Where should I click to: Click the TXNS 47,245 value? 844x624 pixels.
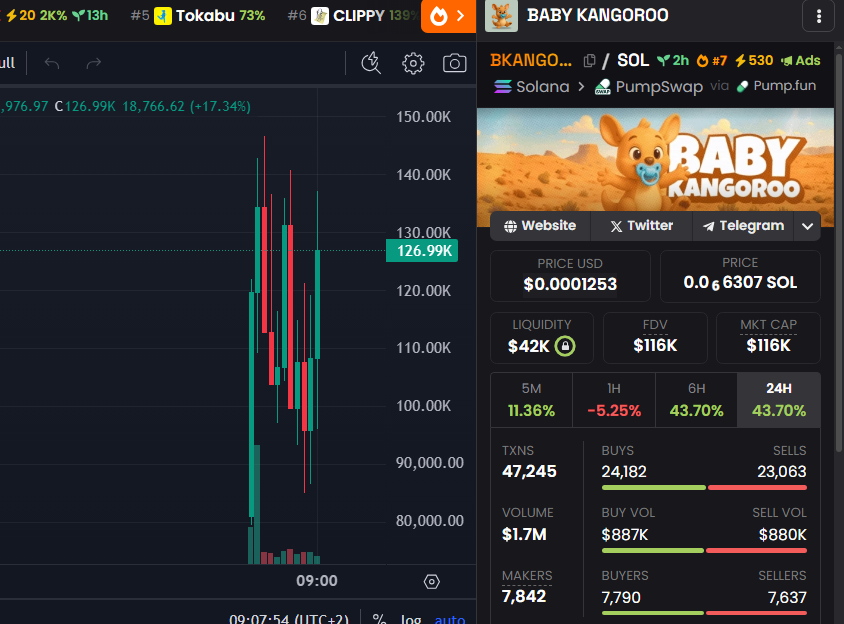click(529, 472)
